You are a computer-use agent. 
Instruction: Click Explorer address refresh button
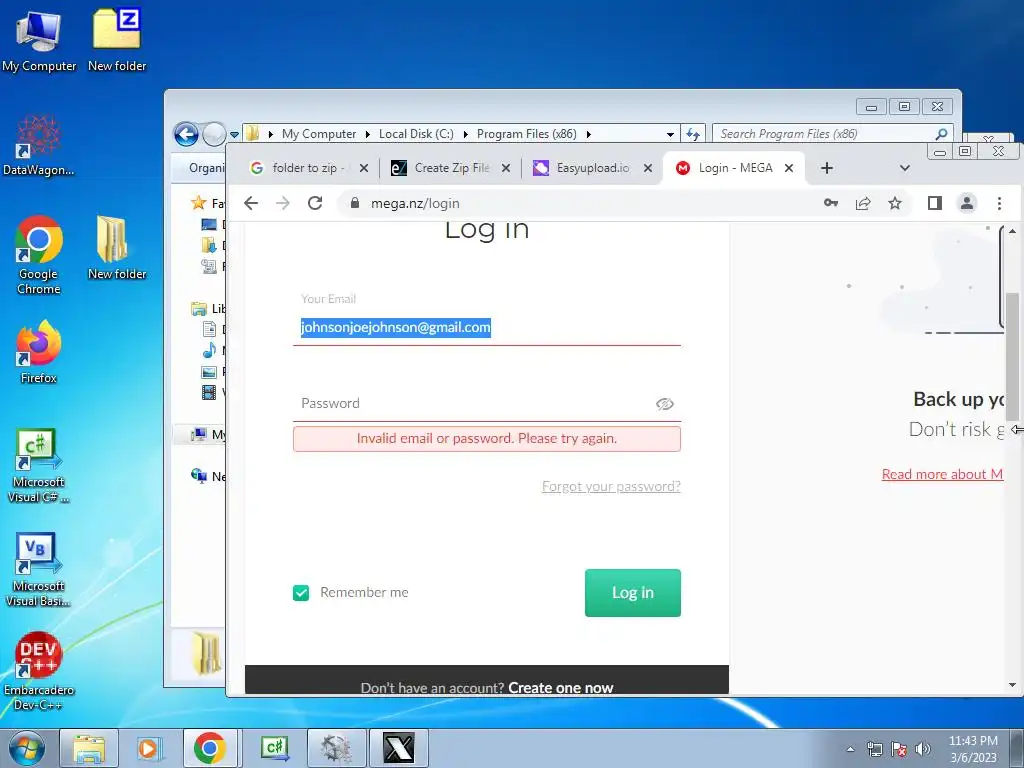coord(693,134)
